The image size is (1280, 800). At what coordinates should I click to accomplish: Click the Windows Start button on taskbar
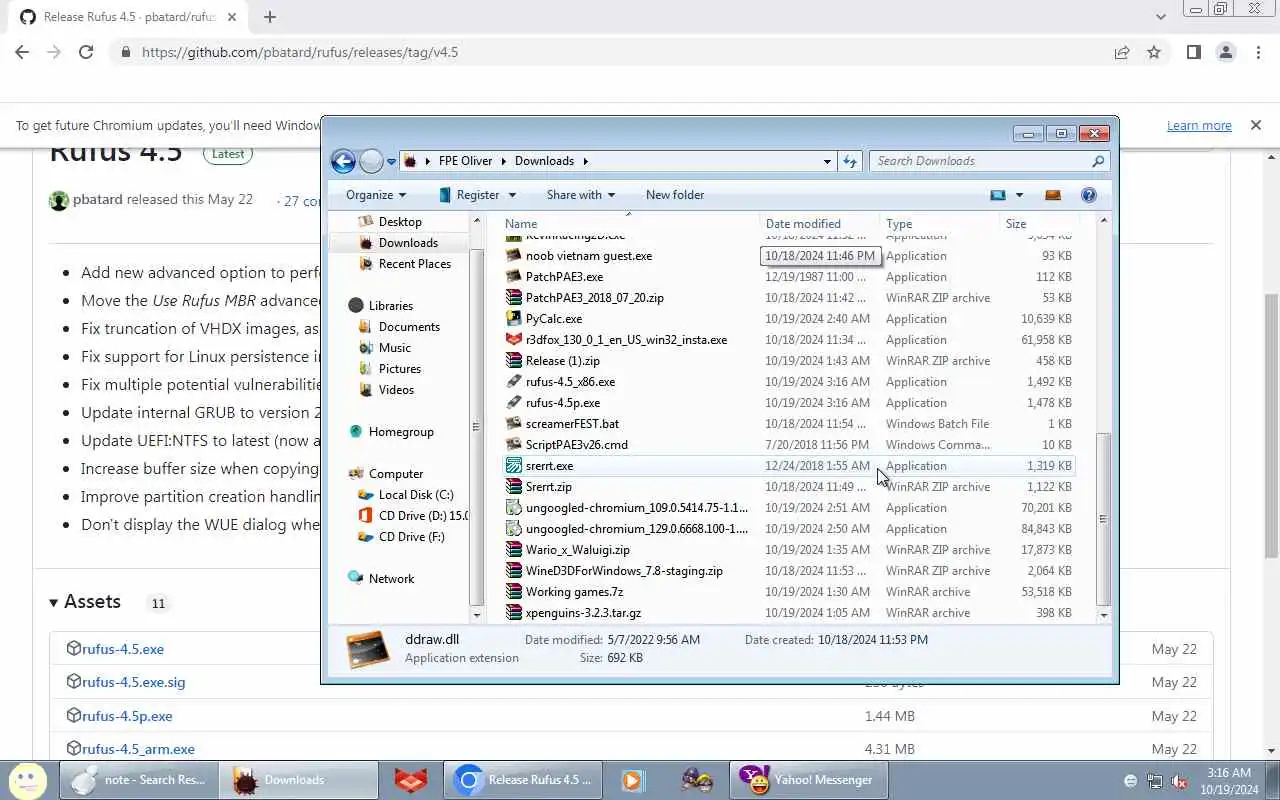(27, 780)
